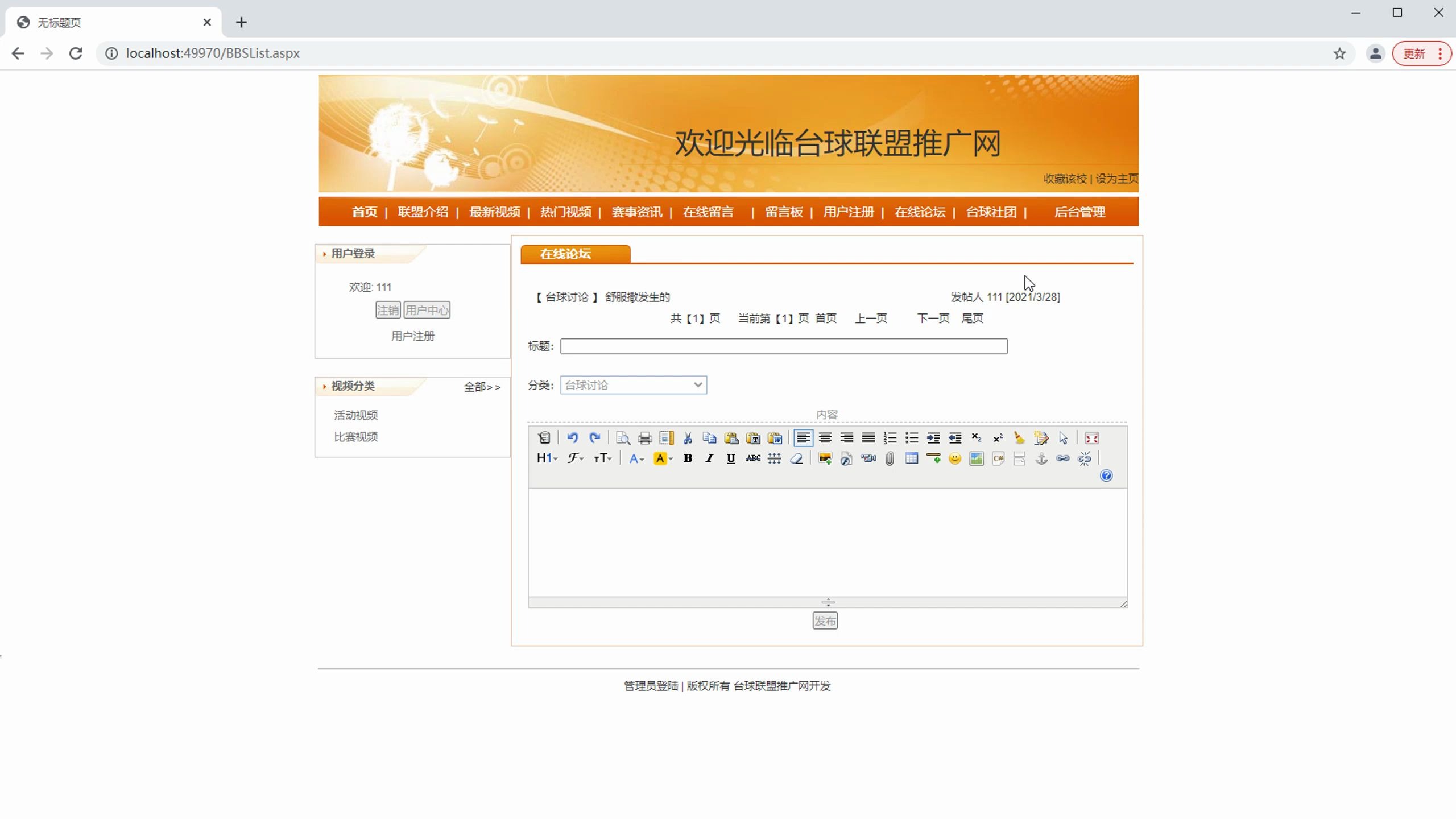This screenshot has height=819, width=1456.
Task: Click the 注销 logout button
Action: pyautogui.click(x=388, y=310)
